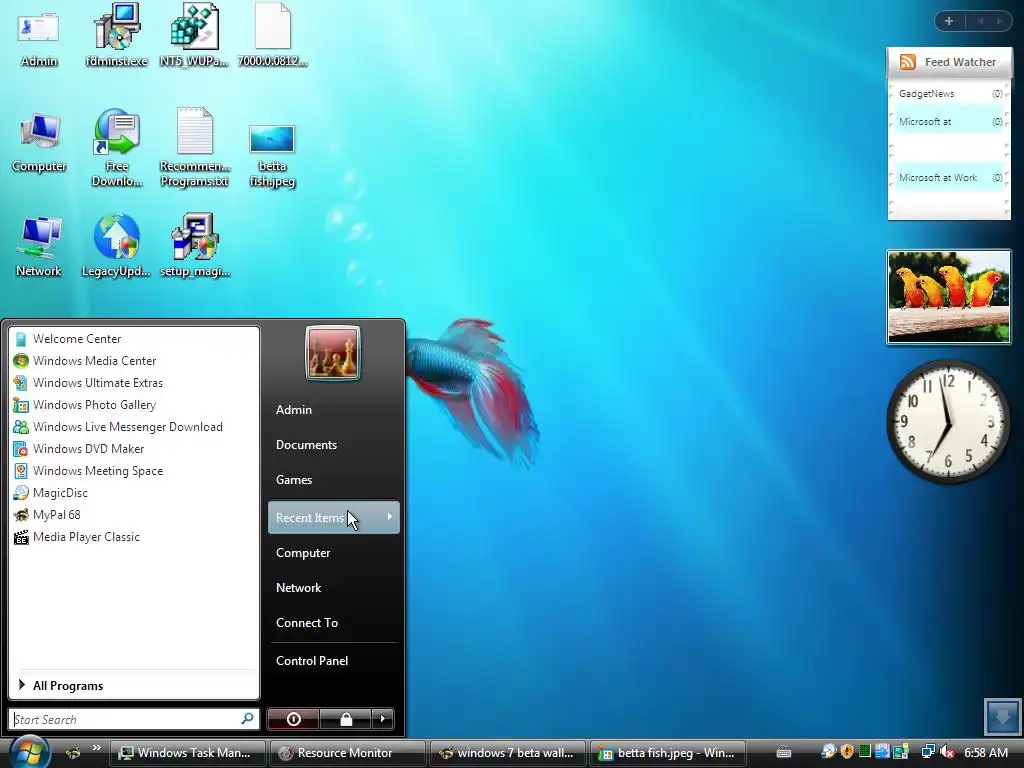Open GadgetNews feed entry

coord(950,94)
